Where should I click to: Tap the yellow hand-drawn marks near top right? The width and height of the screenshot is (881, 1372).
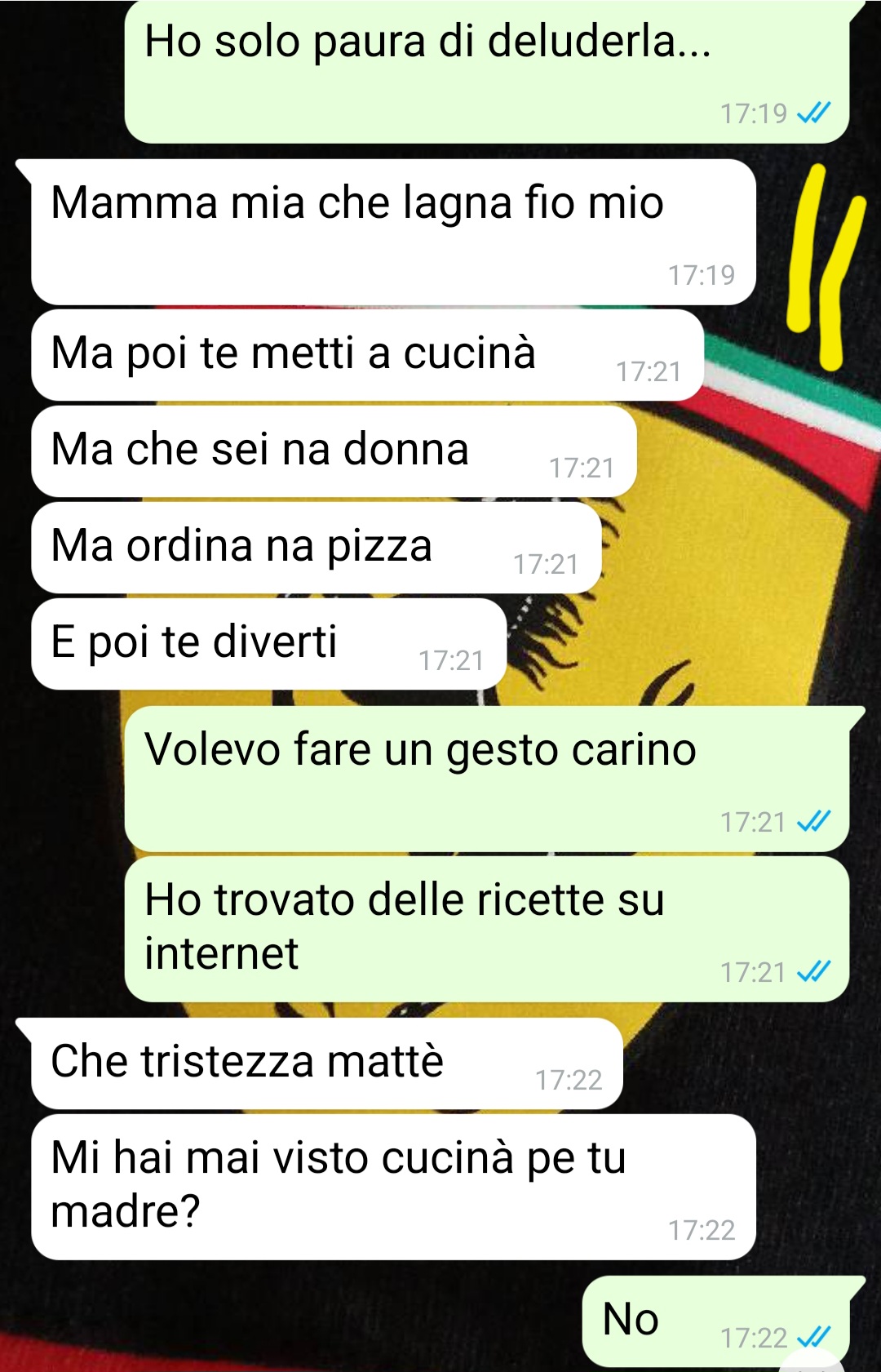tap(825, 265)
